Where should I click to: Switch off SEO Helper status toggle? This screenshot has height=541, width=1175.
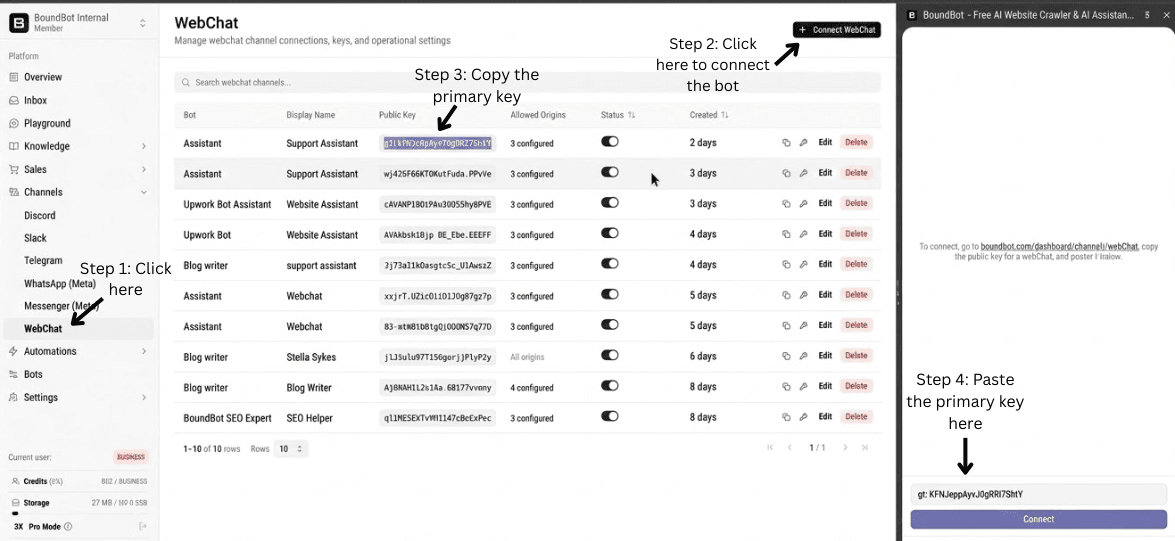point(609,416)
